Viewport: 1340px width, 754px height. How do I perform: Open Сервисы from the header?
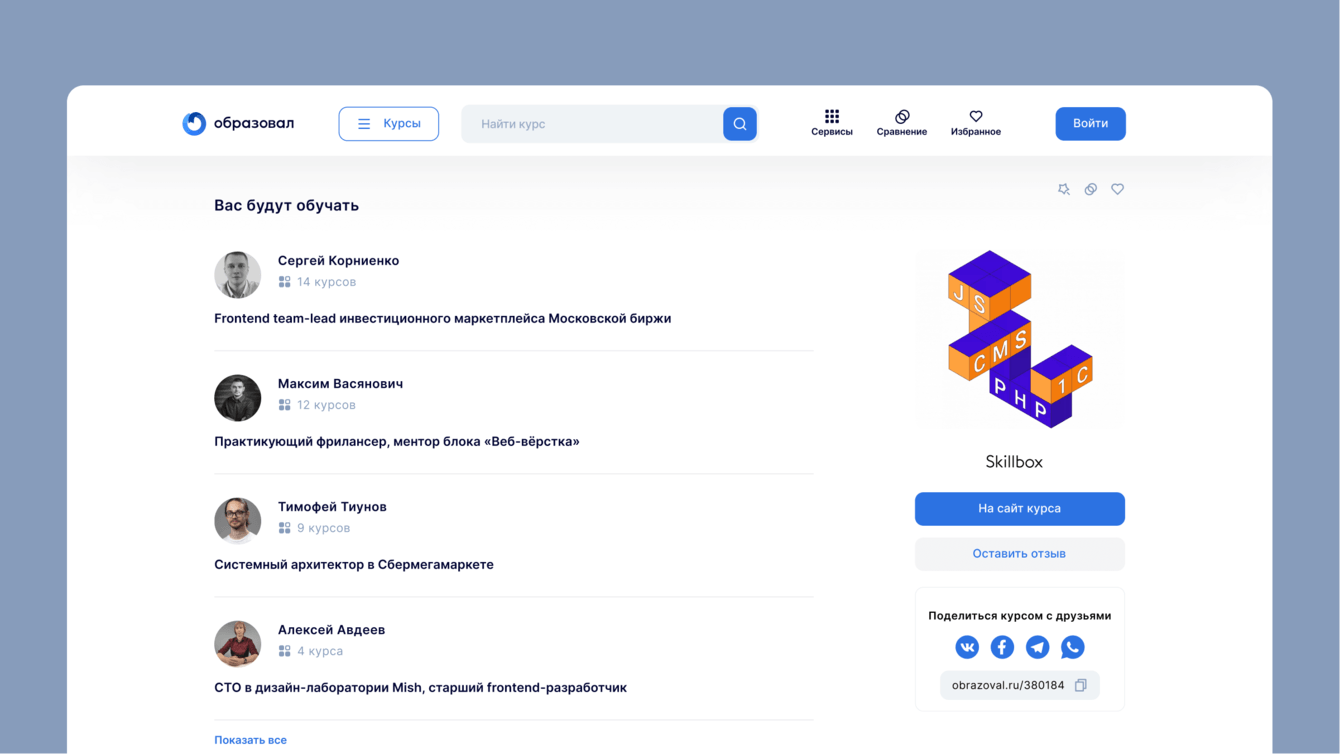click(832, 123)
